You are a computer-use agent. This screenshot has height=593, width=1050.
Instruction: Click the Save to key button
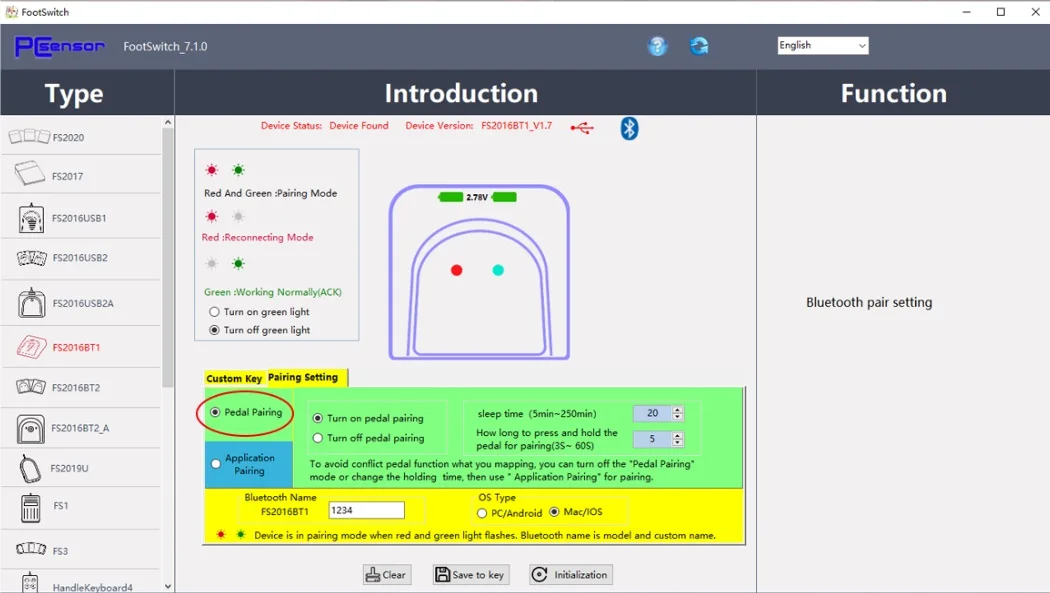point(471,574)
